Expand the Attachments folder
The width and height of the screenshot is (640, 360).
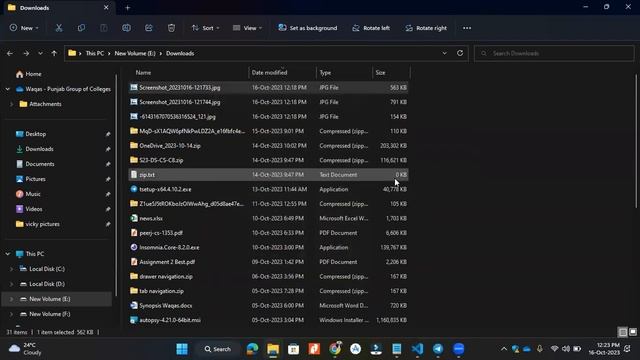[x=11, y=104]
